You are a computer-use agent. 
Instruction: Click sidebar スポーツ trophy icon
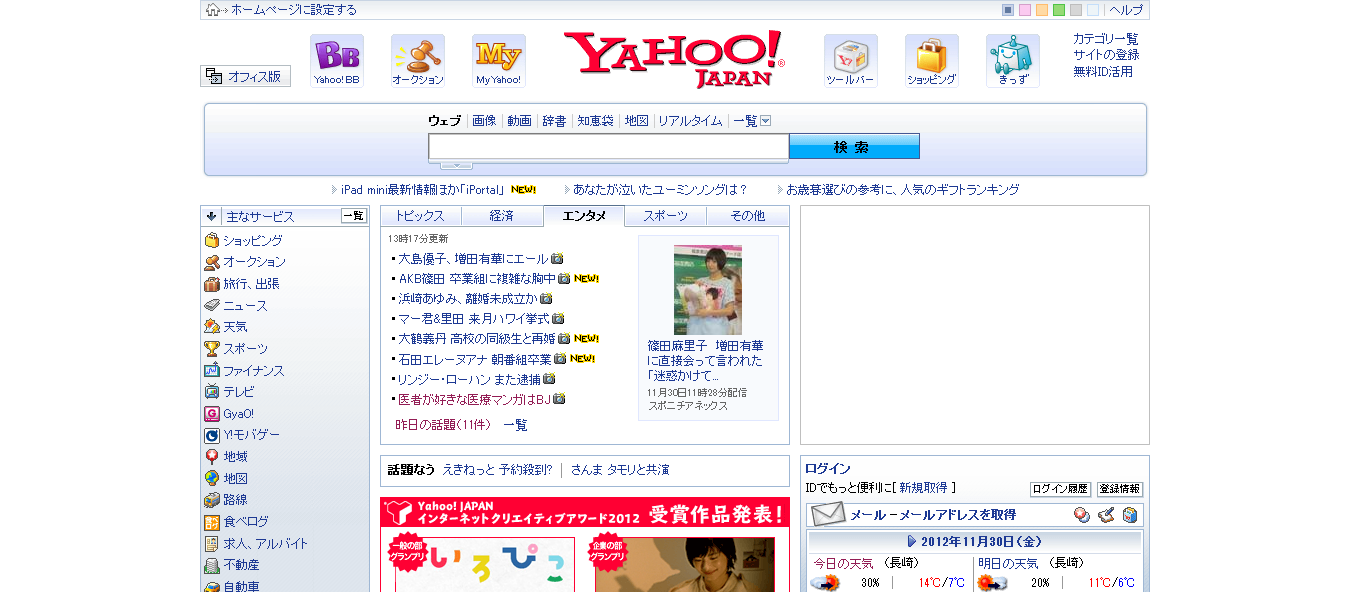212,349
